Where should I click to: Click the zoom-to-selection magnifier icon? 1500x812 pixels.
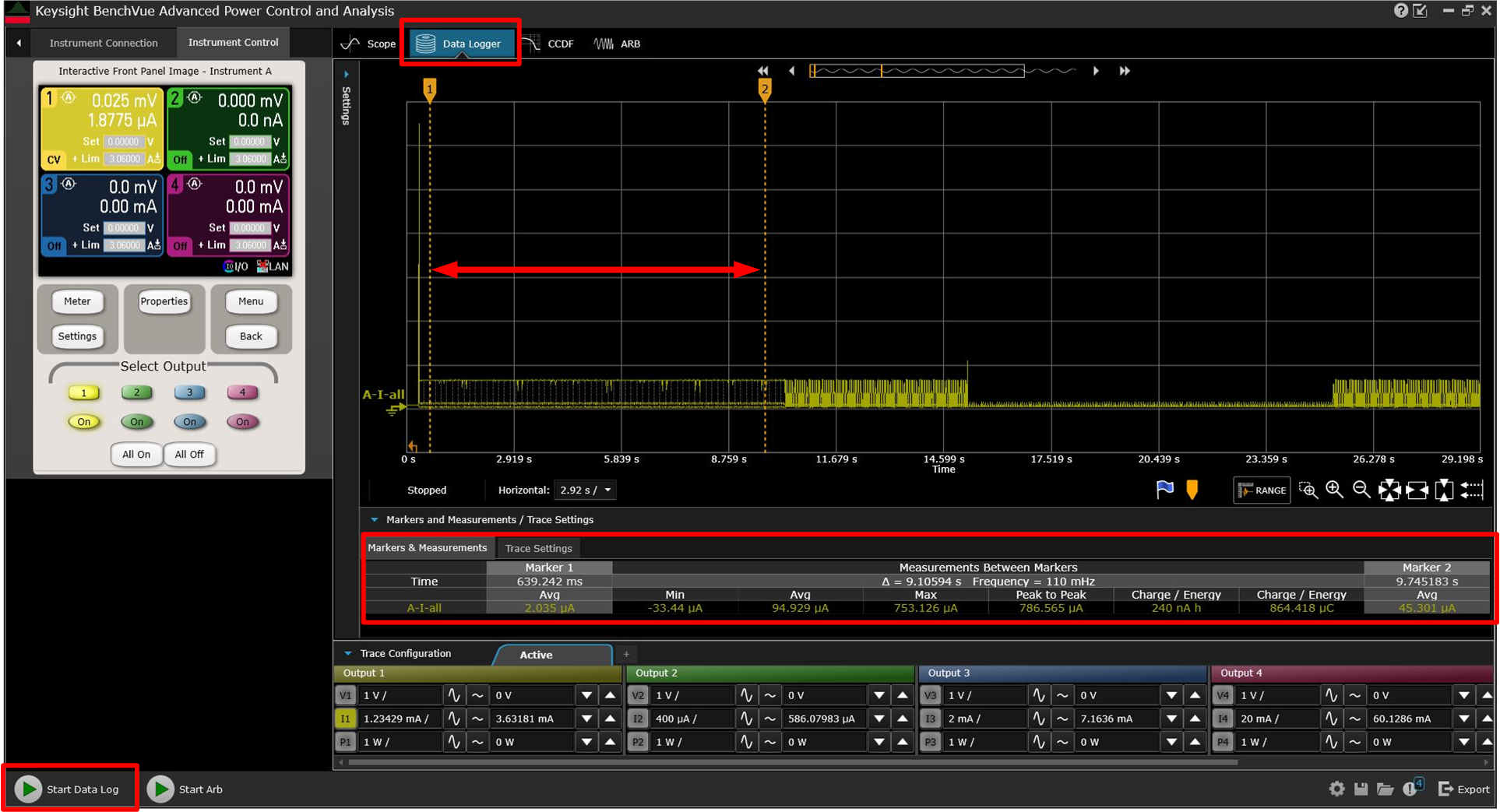tap(1308, 490)
